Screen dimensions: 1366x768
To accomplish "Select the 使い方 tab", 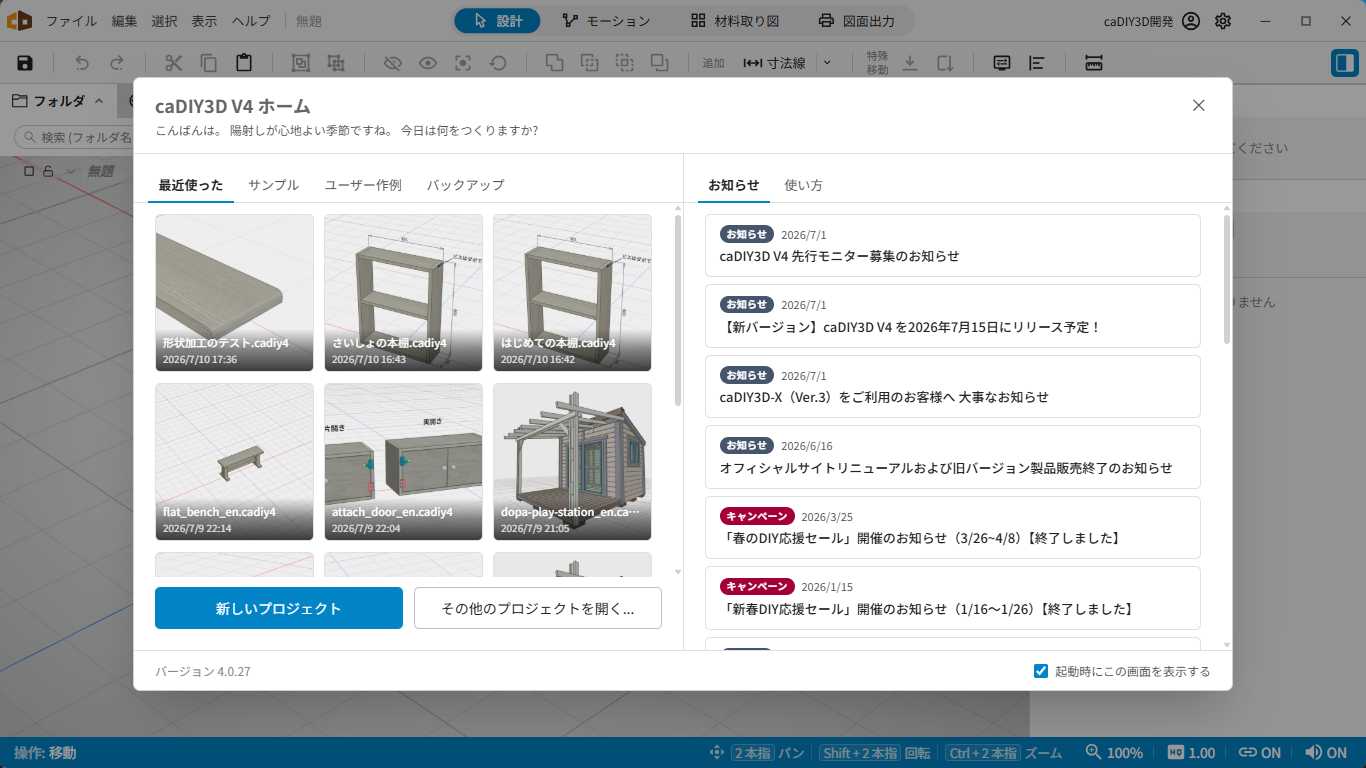I will (x=804, y=185).
